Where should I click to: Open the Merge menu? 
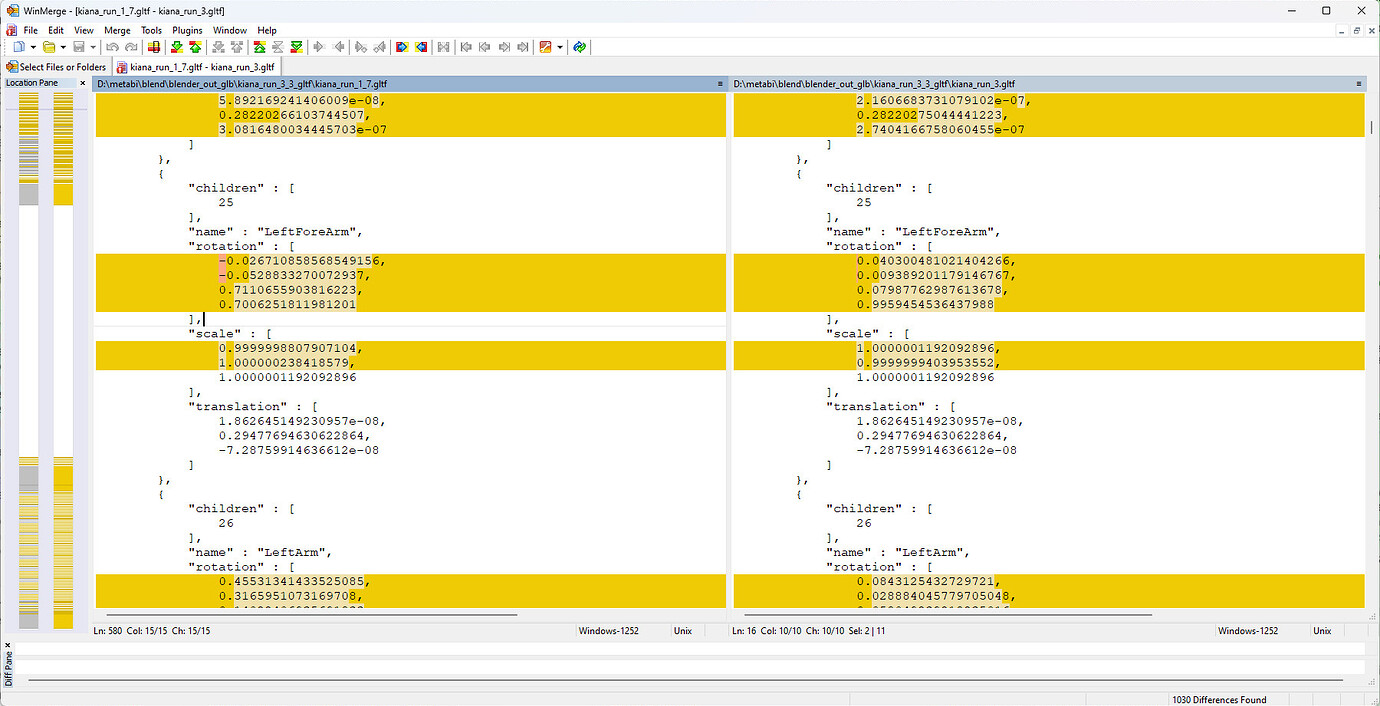pyautogui.click(x=117, y=30)
